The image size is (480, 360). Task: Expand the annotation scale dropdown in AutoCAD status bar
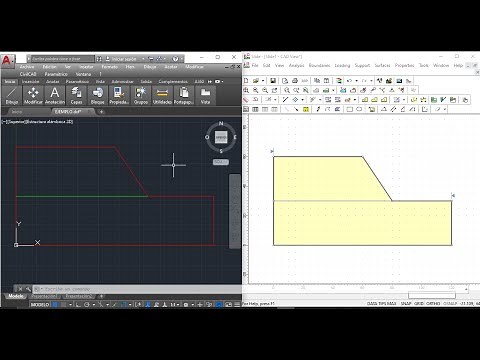coord(178,304)
